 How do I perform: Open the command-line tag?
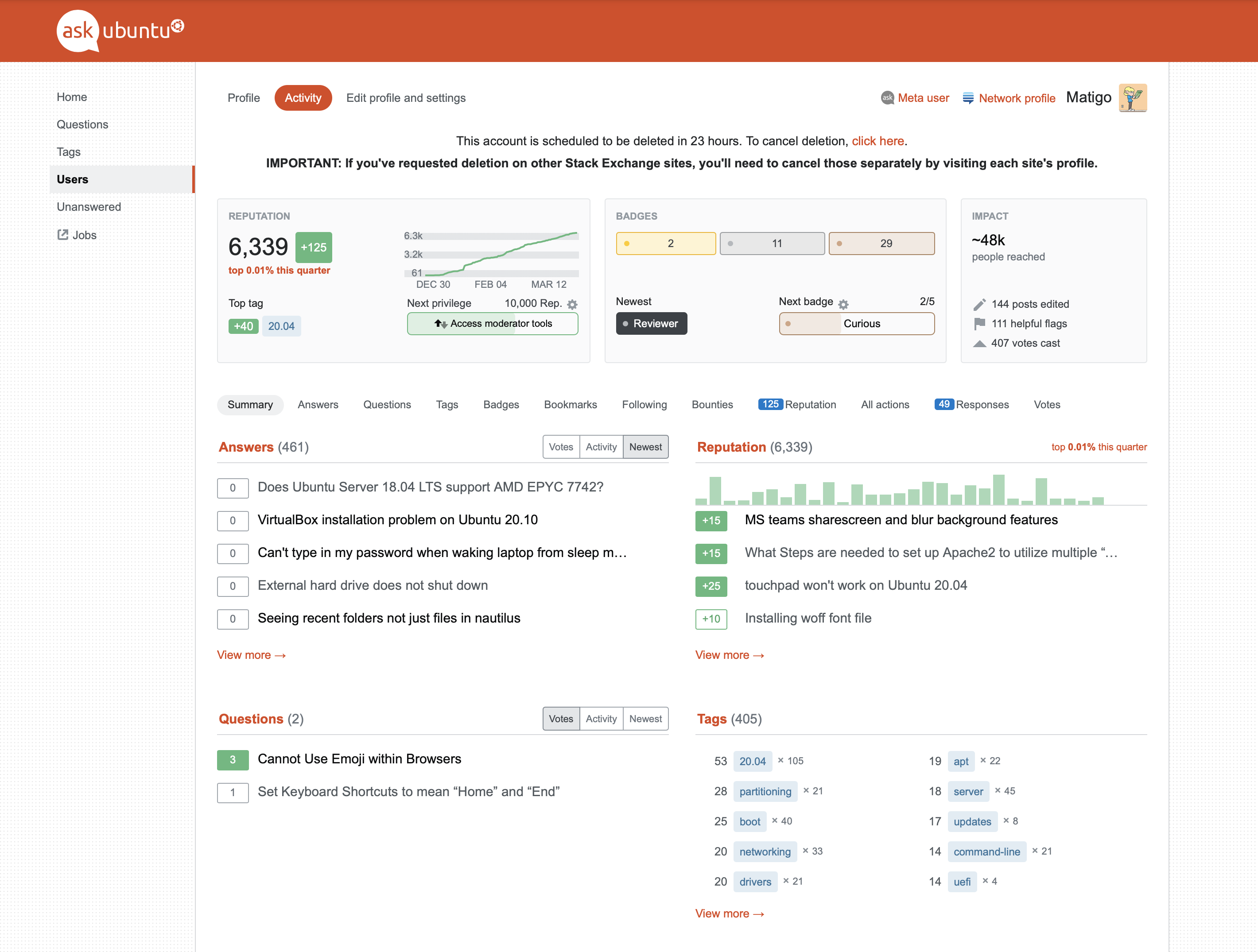point(987,852)
